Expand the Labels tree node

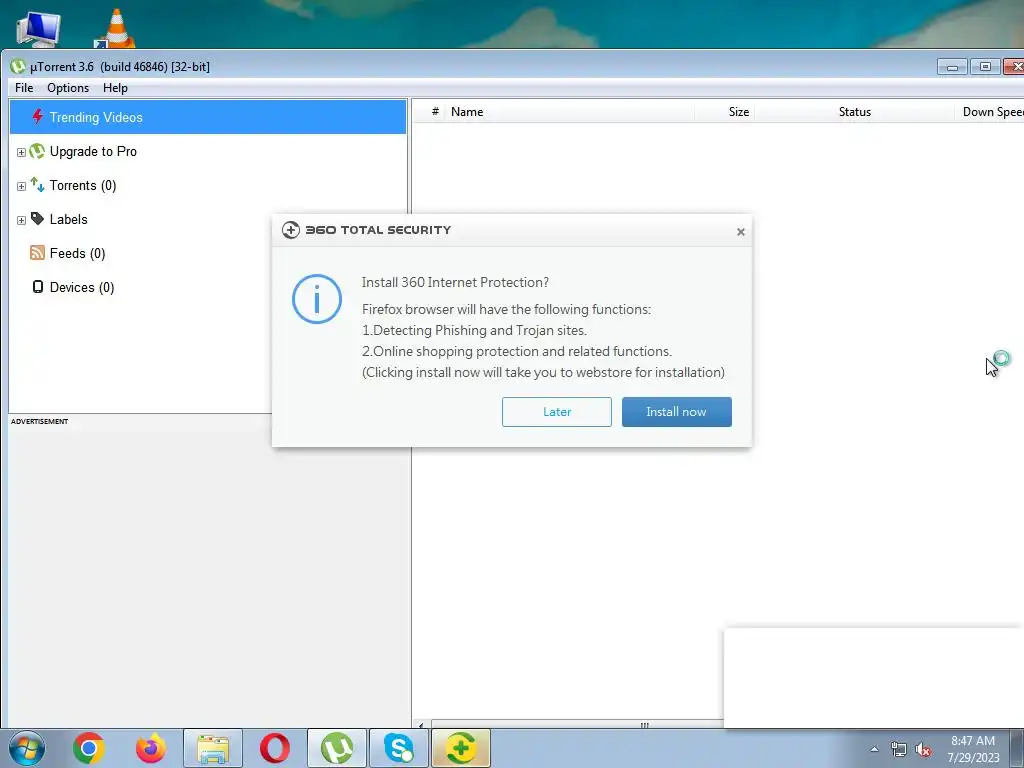tap(21, 220)
